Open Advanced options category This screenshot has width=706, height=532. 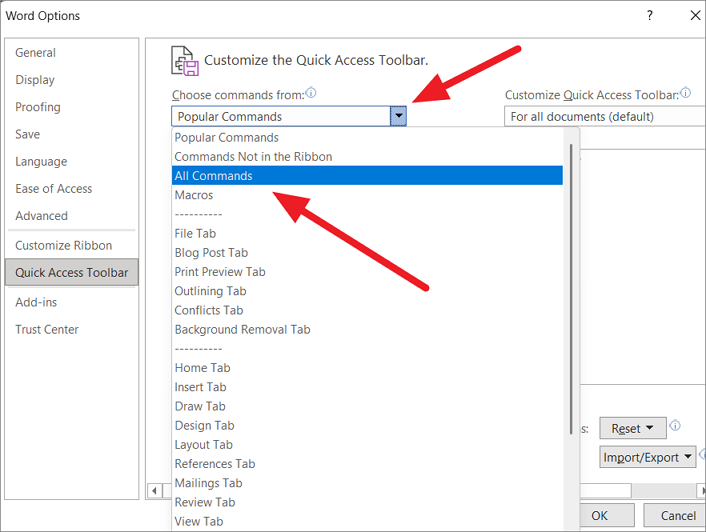(72, 216)
